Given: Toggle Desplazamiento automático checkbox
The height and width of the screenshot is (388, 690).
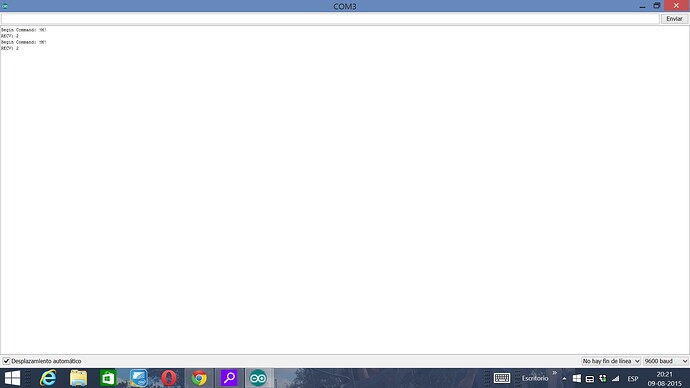Looking at the screenshot, I should tap(6, 361).
